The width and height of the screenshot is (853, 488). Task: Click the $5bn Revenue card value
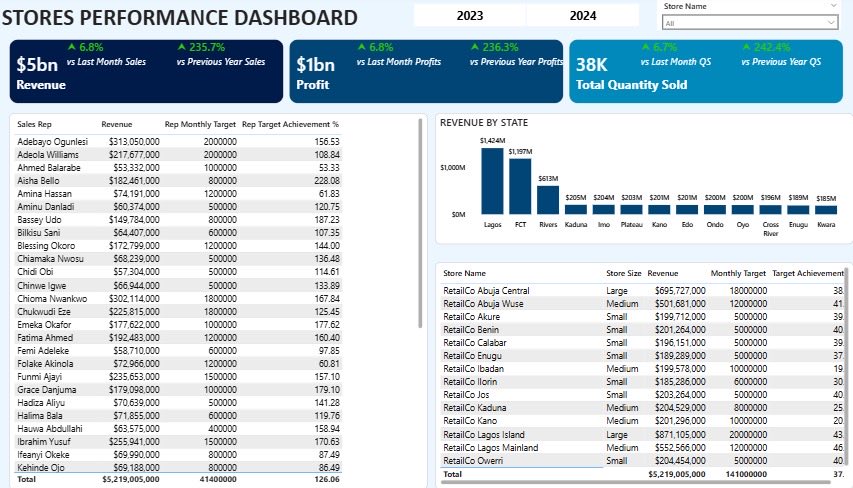point(37,65)
